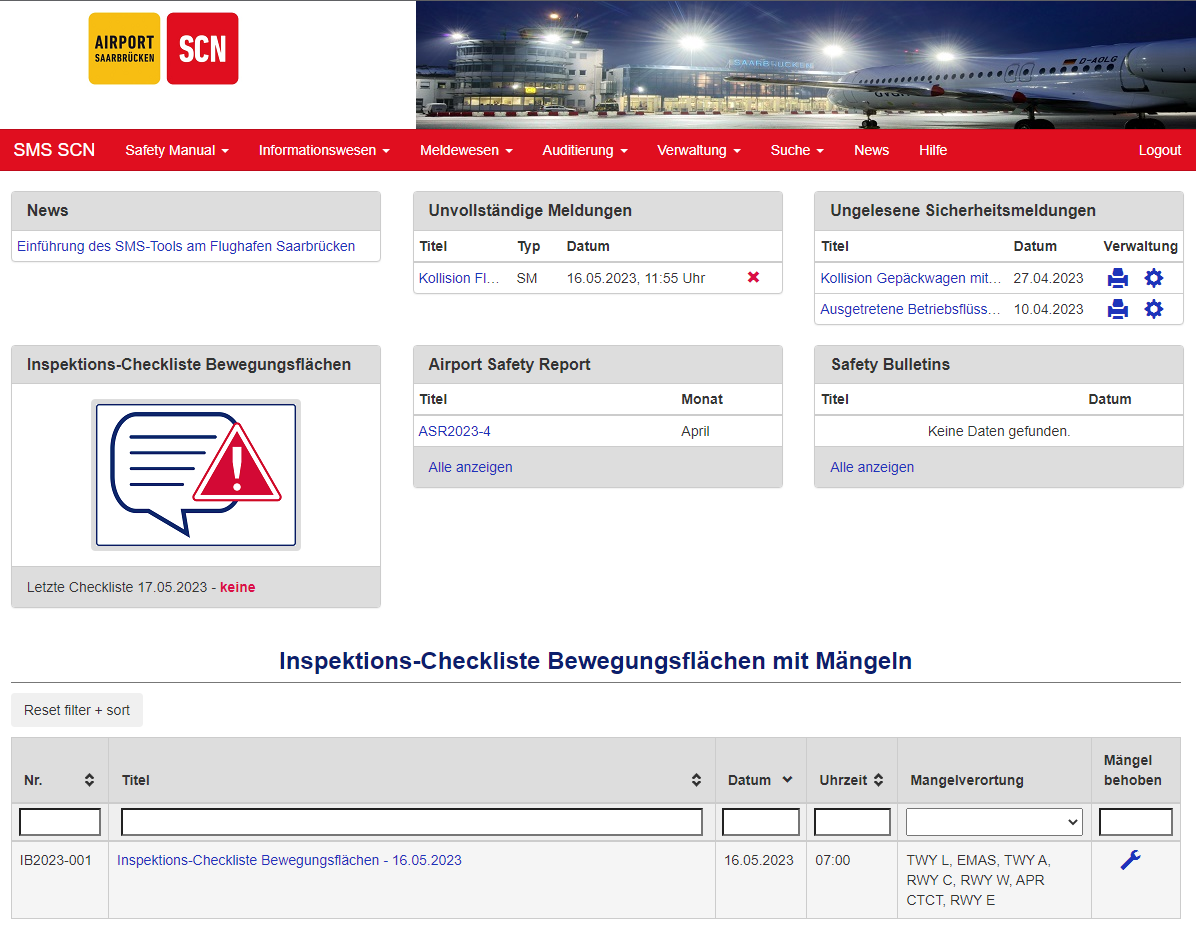Open the Mangelverortung filter dropdown
This screenshot has width=1196, height=931.
click(993, 822)
